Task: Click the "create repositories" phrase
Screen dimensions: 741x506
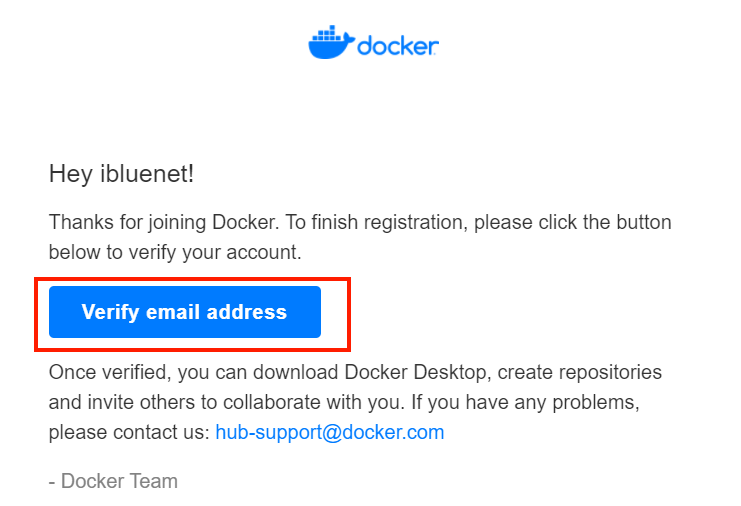Action: [579, 372]
